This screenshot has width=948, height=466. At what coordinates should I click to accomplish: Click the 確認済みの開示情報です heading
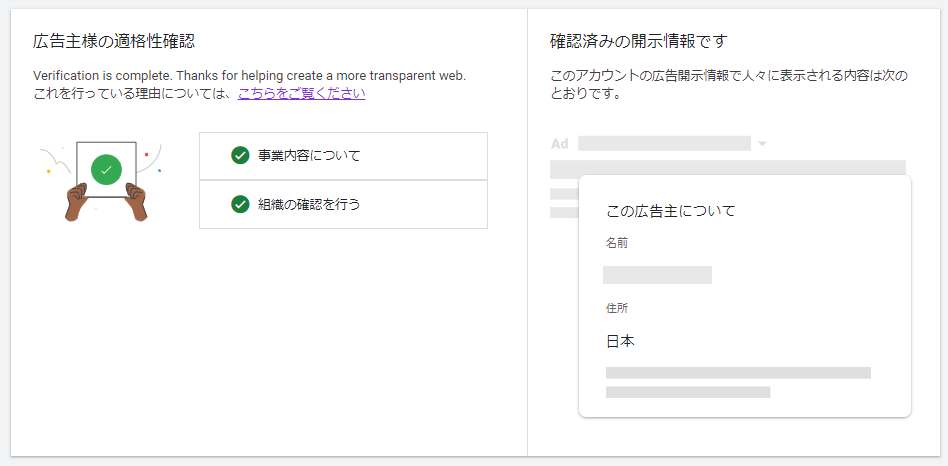point(638,42)
